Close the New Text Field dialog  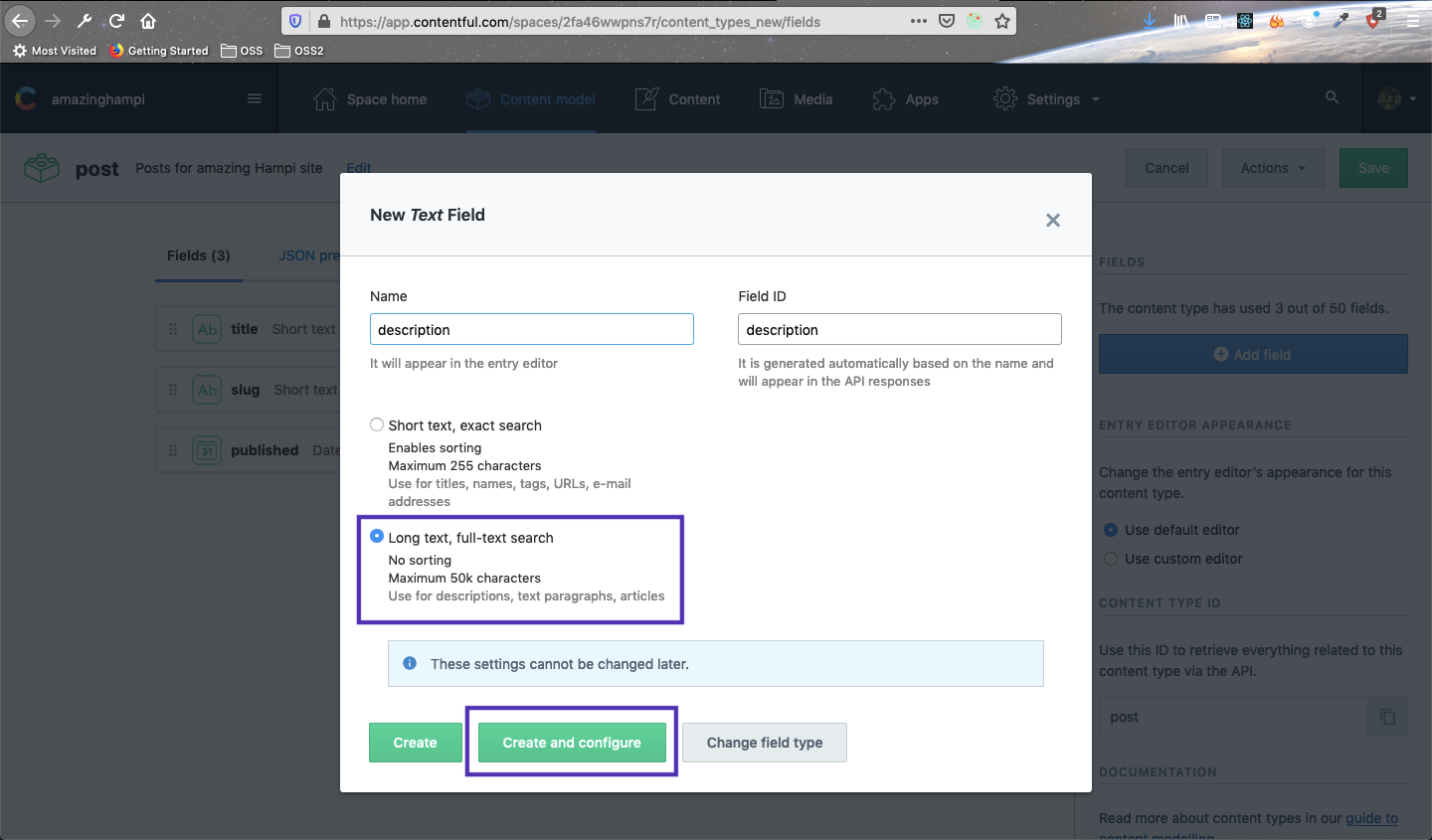pos(1053,220)
